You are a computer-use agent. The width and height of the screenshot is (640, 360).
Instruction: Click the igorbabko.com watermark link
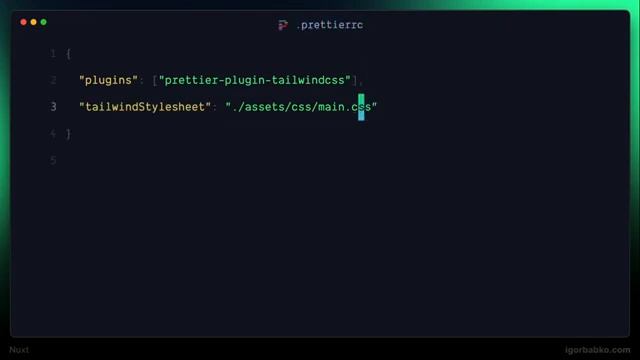point(598,350)
